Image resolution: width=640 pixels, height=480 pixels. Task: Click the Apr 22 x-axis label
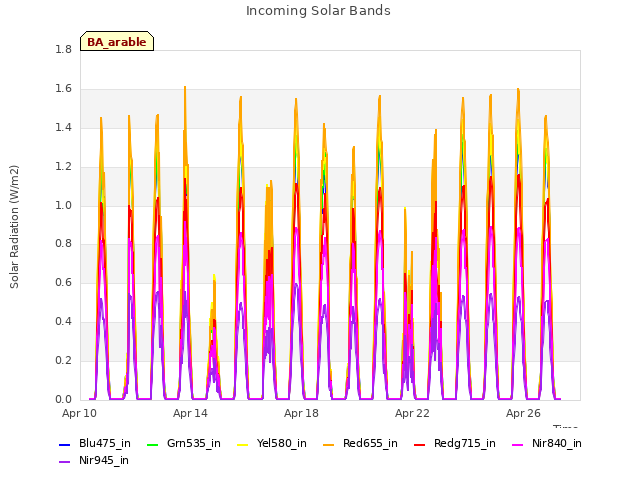(x=412, y=413)
